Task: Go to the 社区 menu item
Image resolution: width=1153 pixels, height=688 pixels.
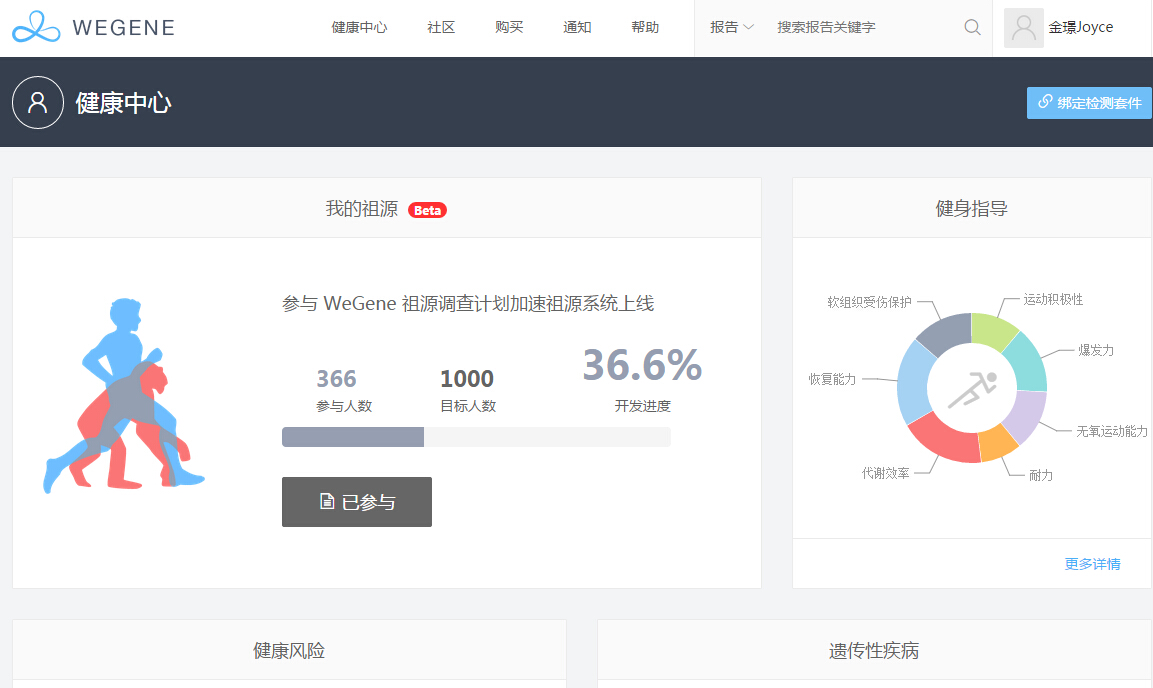Action: [441, 27]
